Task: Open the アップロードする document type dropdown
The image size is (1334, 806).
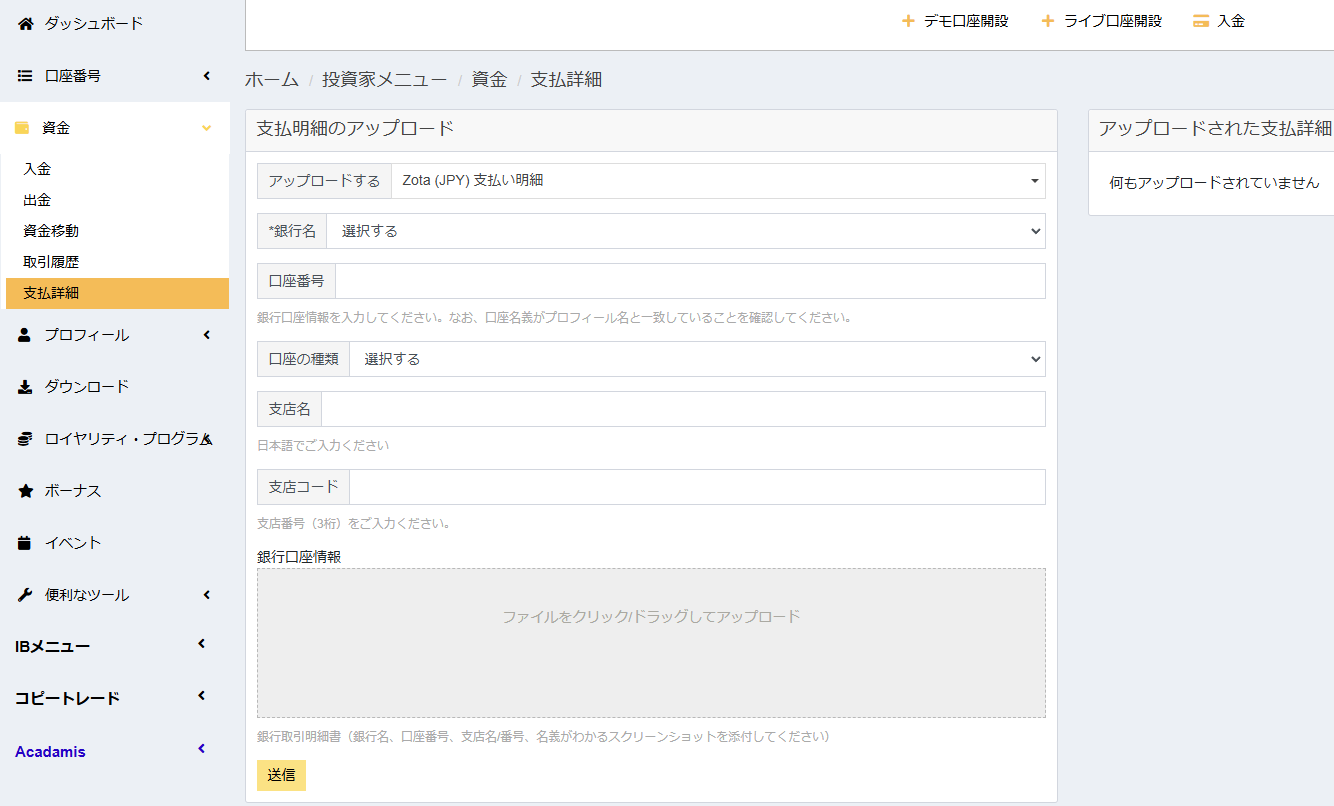Action: 717,181
